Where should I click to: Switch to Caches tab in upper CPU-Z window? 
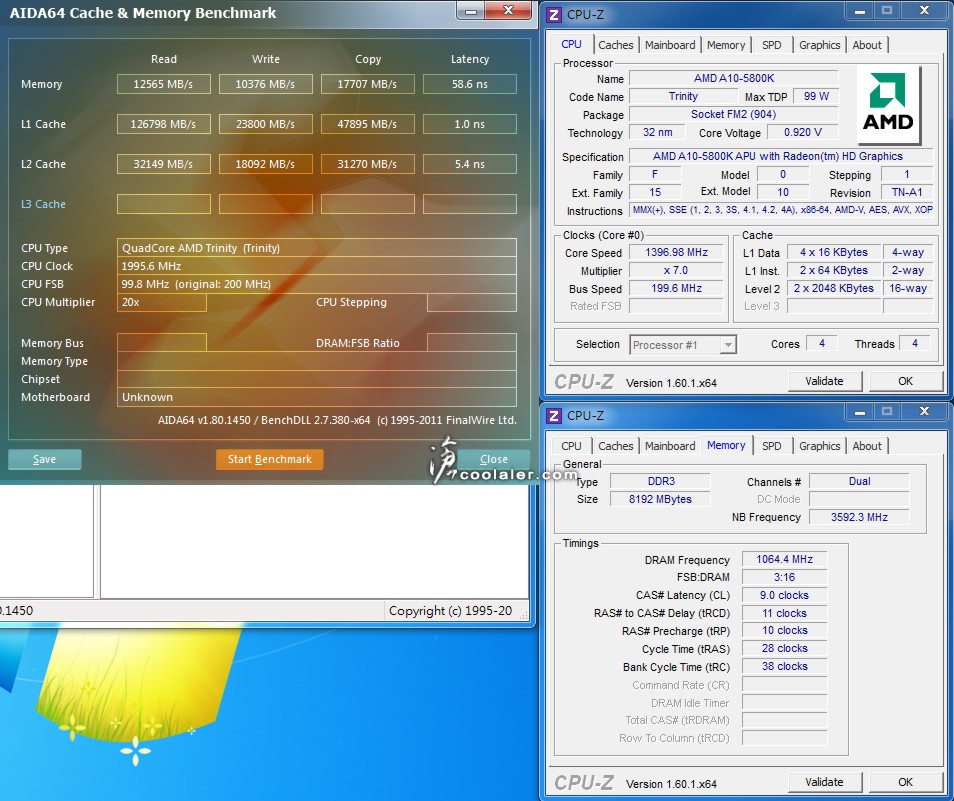[x=615, y=45]
